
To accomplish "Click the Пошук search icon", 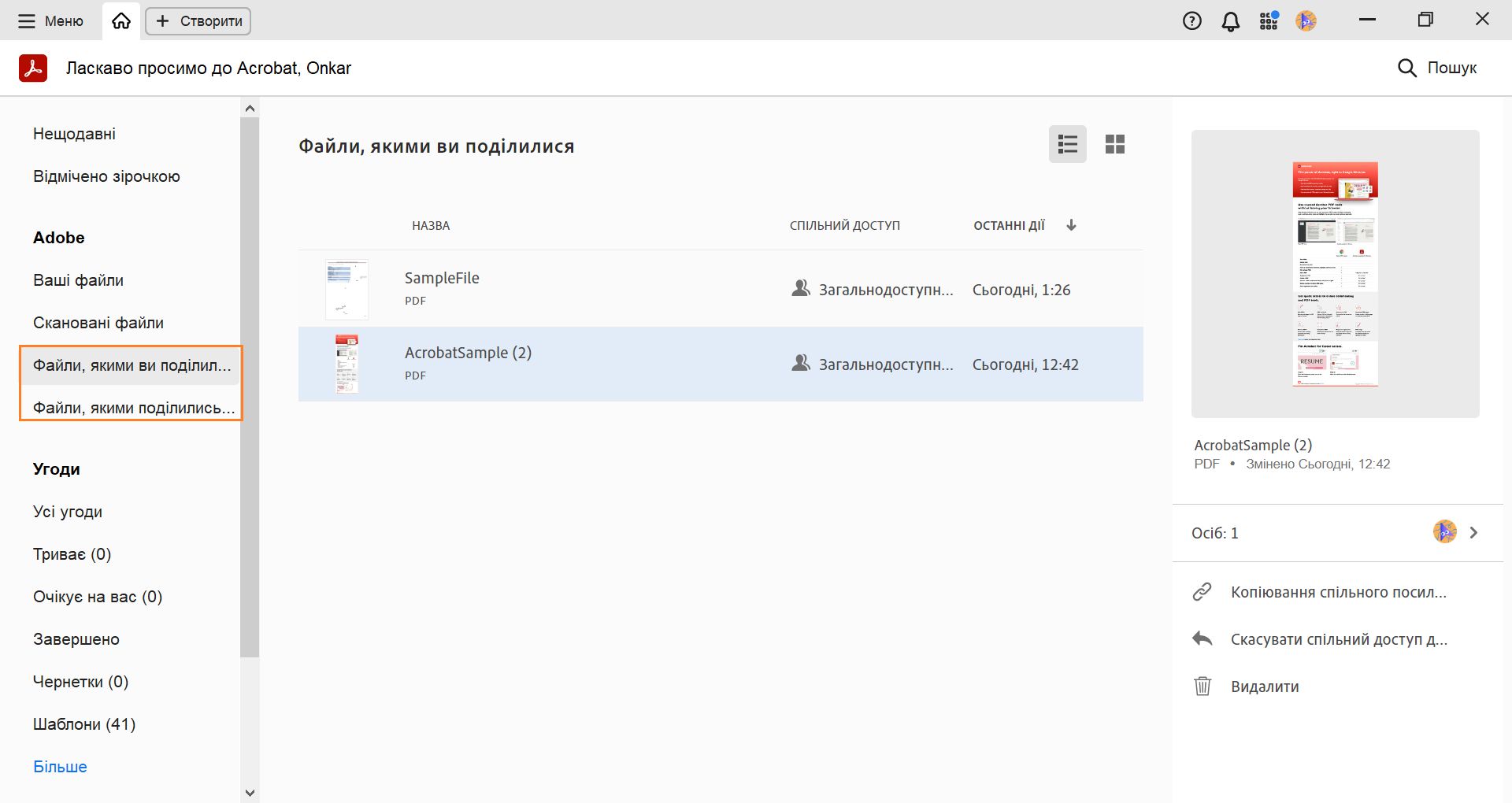I will pyautogui.click(x=1406, y=68).
